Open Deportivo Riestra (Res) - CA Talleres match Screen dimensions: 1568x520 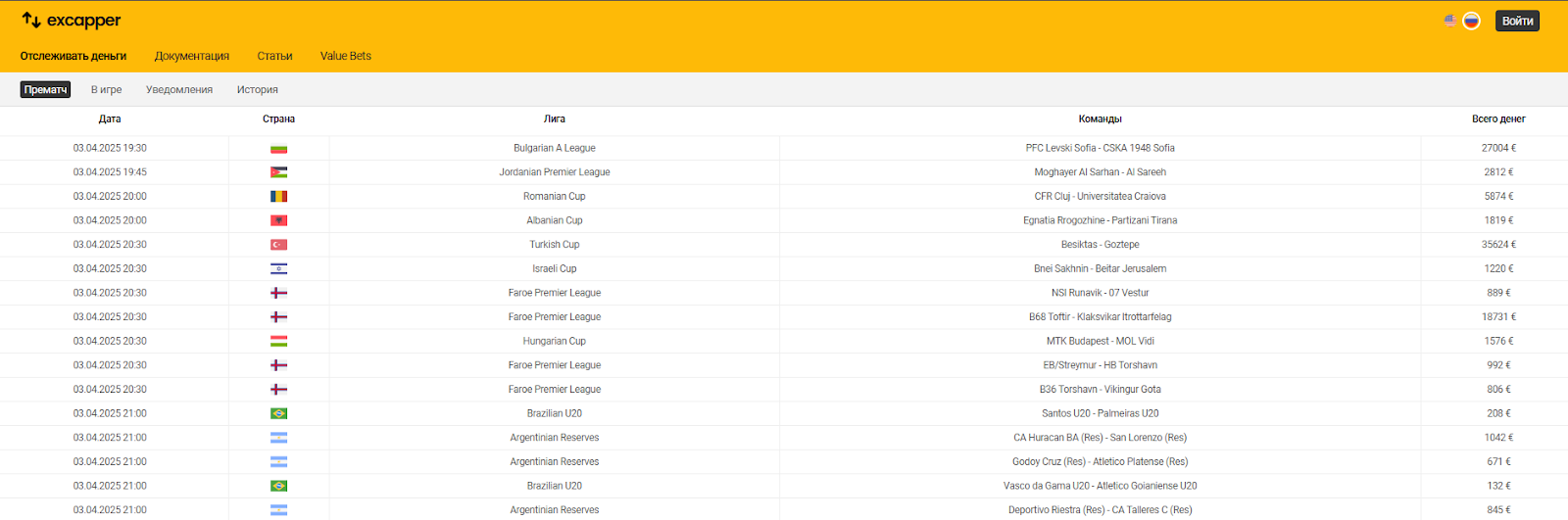1100,510
